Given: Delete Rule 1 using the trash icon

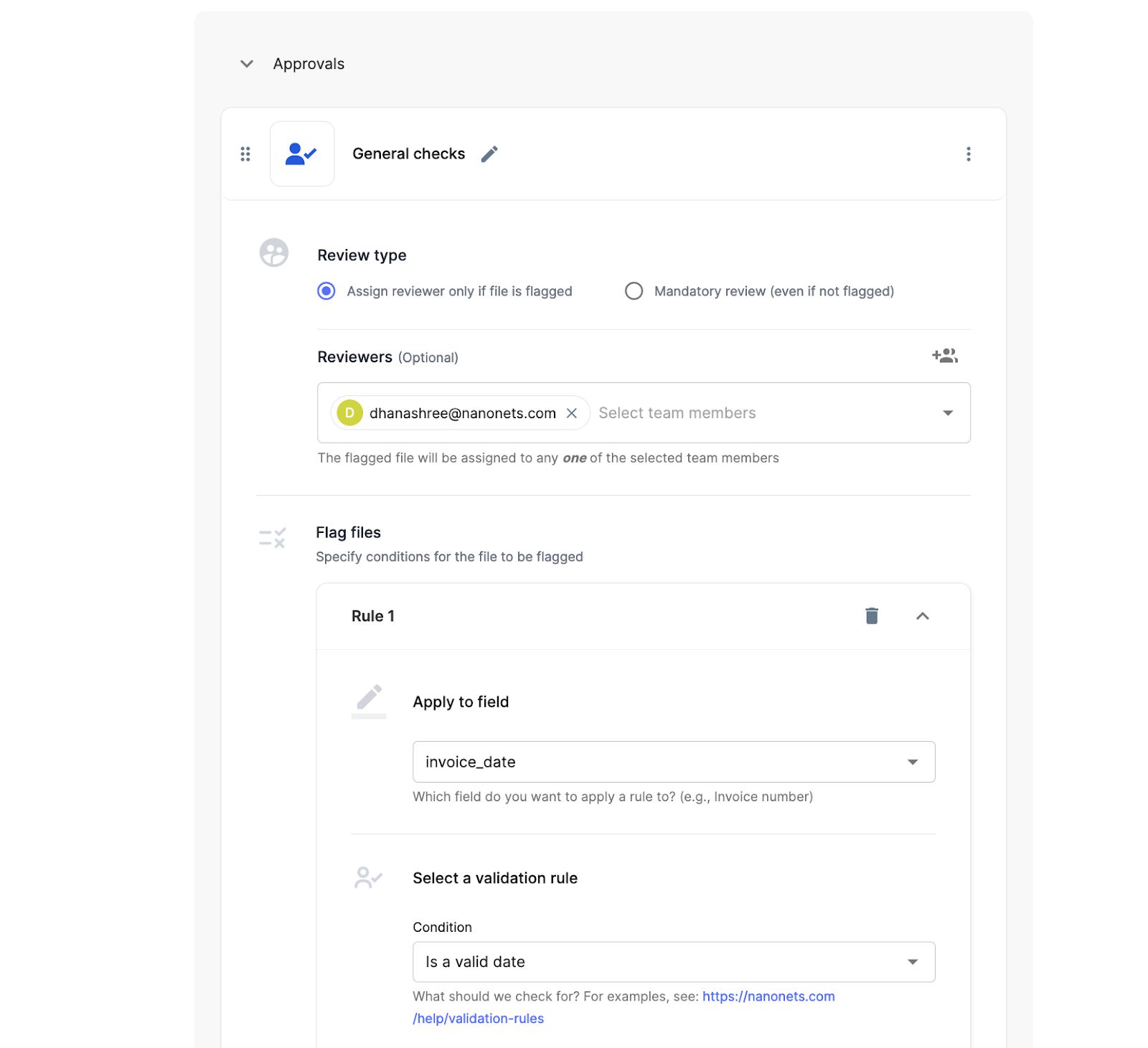Looking at the screenshot, I should (x=871, y=615).
